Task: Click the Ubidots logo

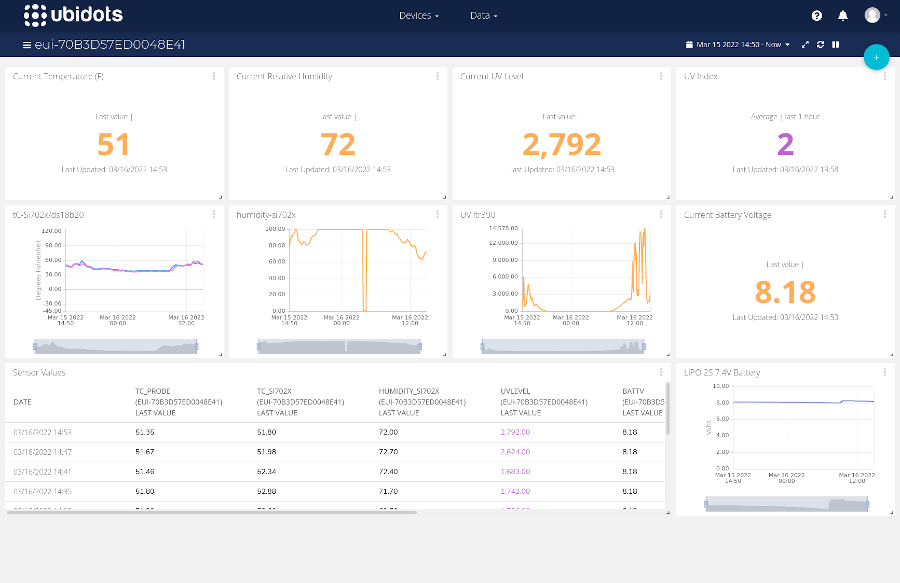Action: tap(73, 15)
